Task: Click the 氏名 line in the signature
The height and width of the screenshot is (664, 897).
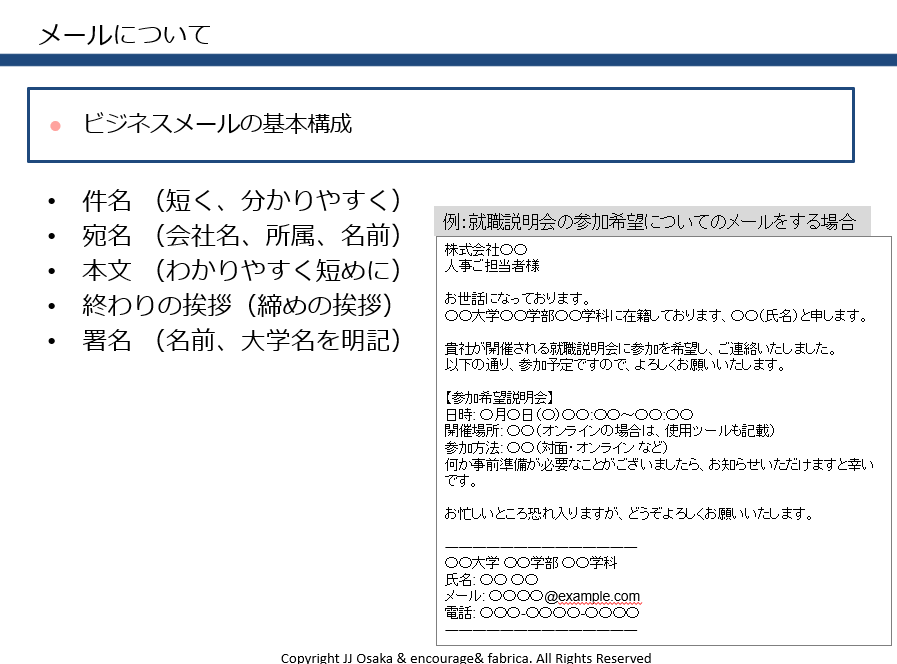Action: pyautogui.click(x=491, y=580)
